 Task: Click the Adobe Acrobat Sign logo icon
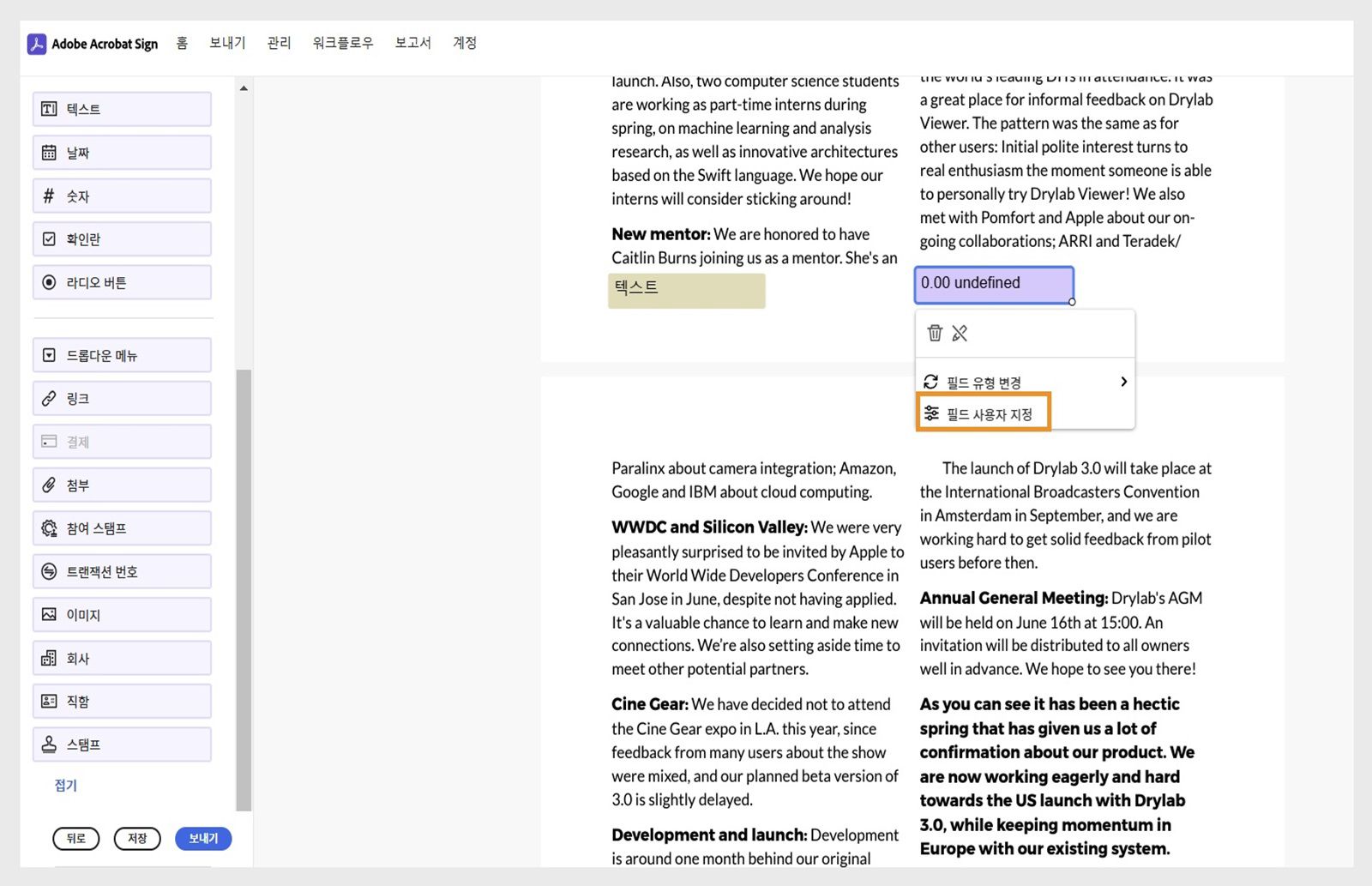(x=37, y=44)
